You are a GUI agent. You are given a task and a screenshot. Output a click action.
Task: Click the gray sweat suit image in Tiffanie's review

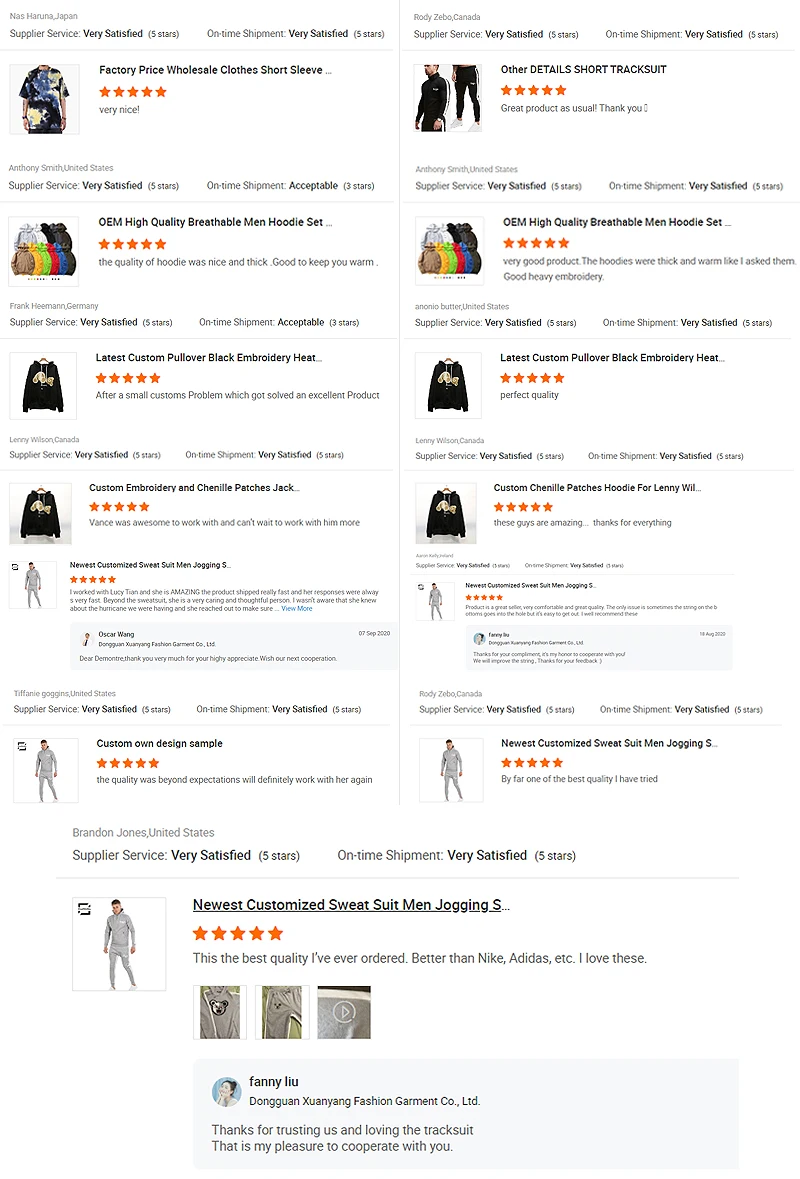(x=46, y=770)
